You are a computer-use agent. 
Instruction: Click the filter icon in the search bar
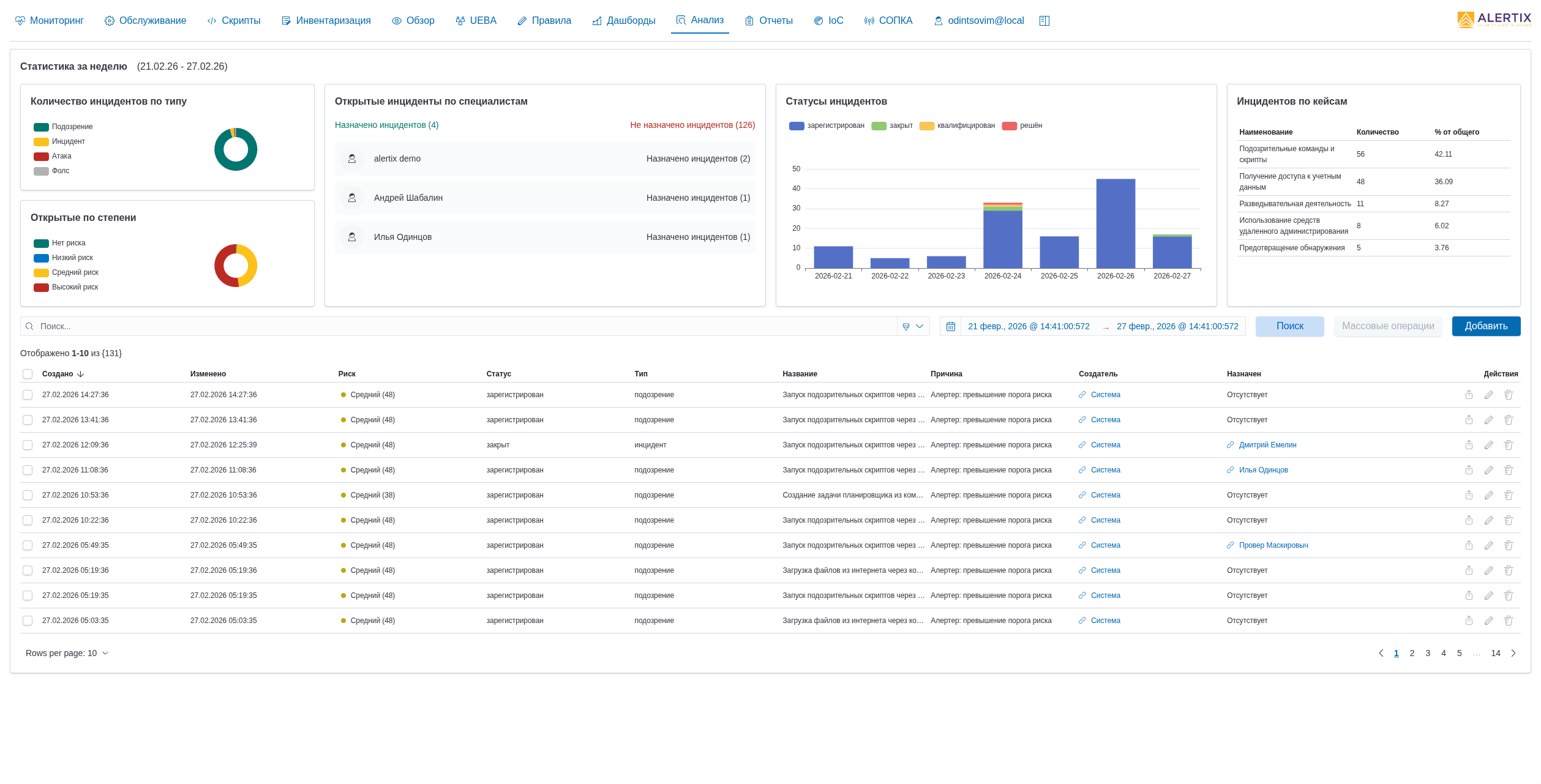point(906,327)
